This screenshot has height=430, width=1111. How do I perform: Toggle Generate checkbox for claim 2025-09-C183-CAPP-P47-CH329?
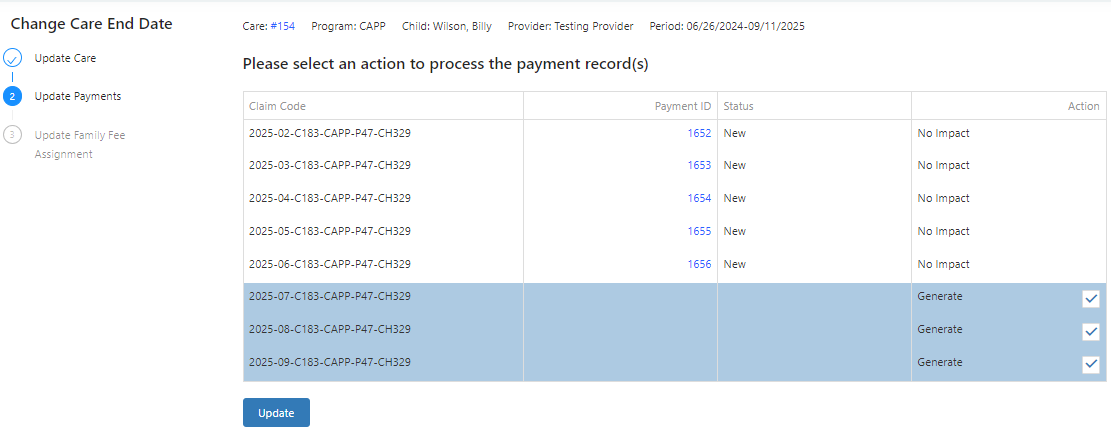pos(1090,364)
